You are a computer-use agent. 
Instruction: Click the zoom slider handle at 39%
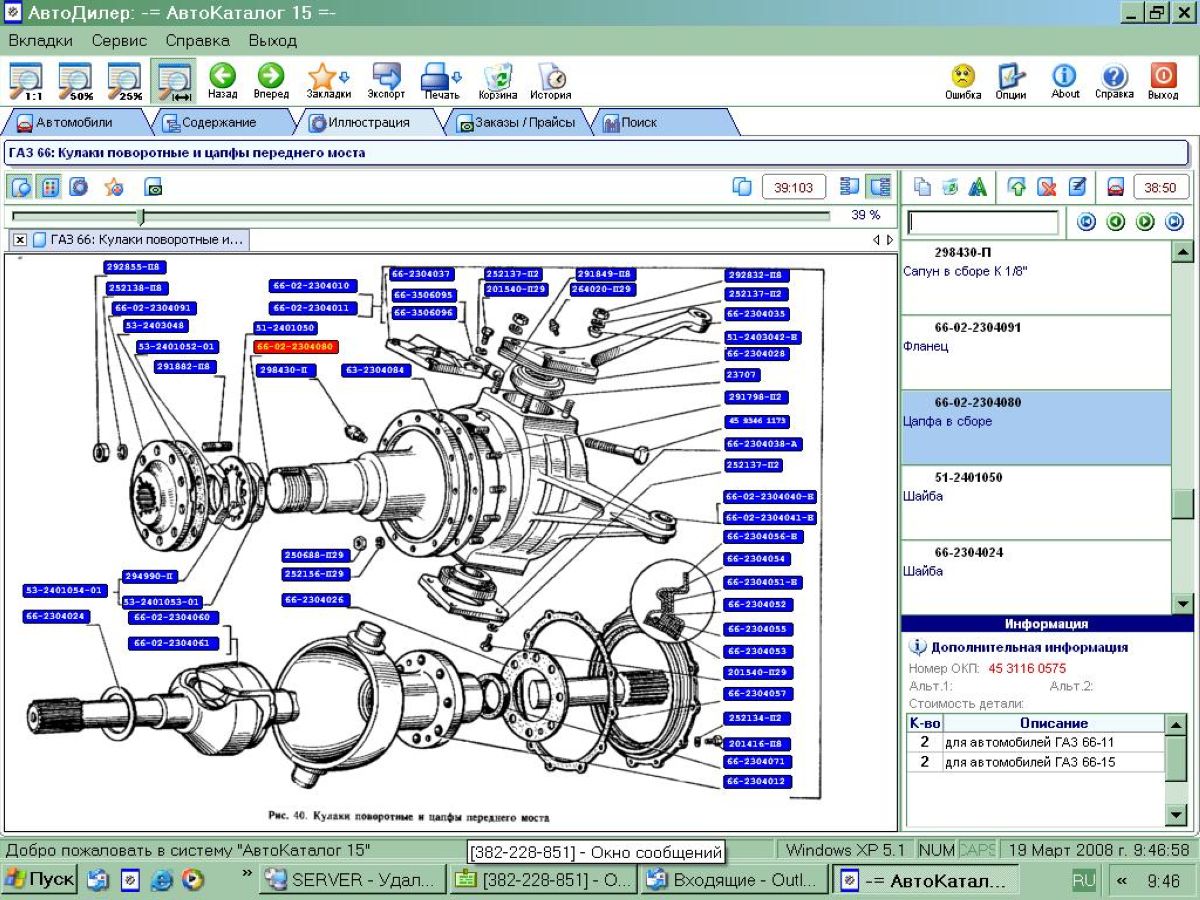click(140, 216)
